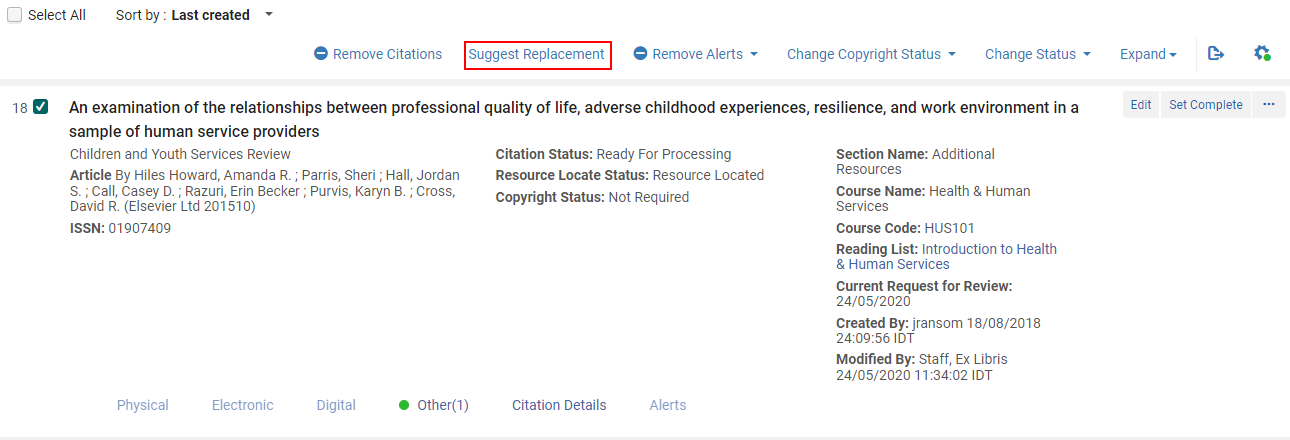This screenshot has width=1290, height=440.
Task: Tick the Select All checkbox
Action: click(x=15, y=15)
